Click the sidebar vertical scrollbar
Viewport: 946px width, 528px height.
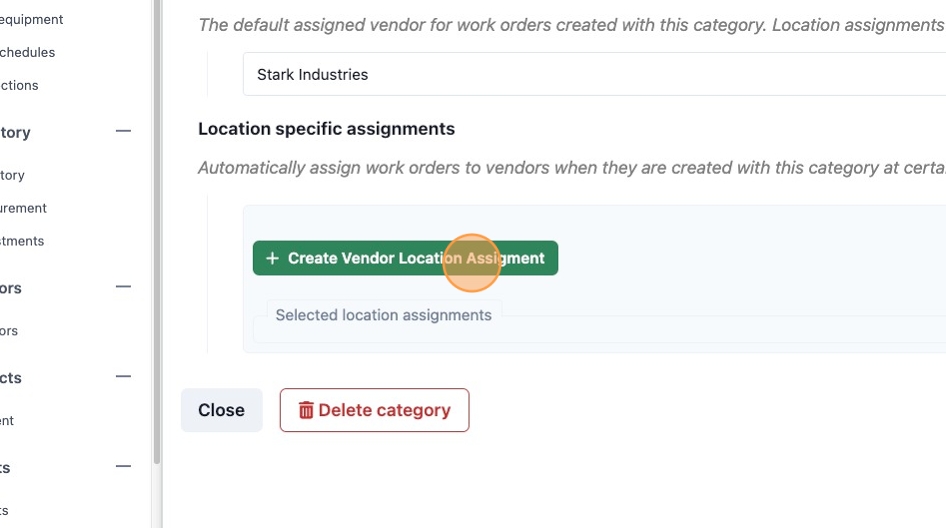click(157, 232)
